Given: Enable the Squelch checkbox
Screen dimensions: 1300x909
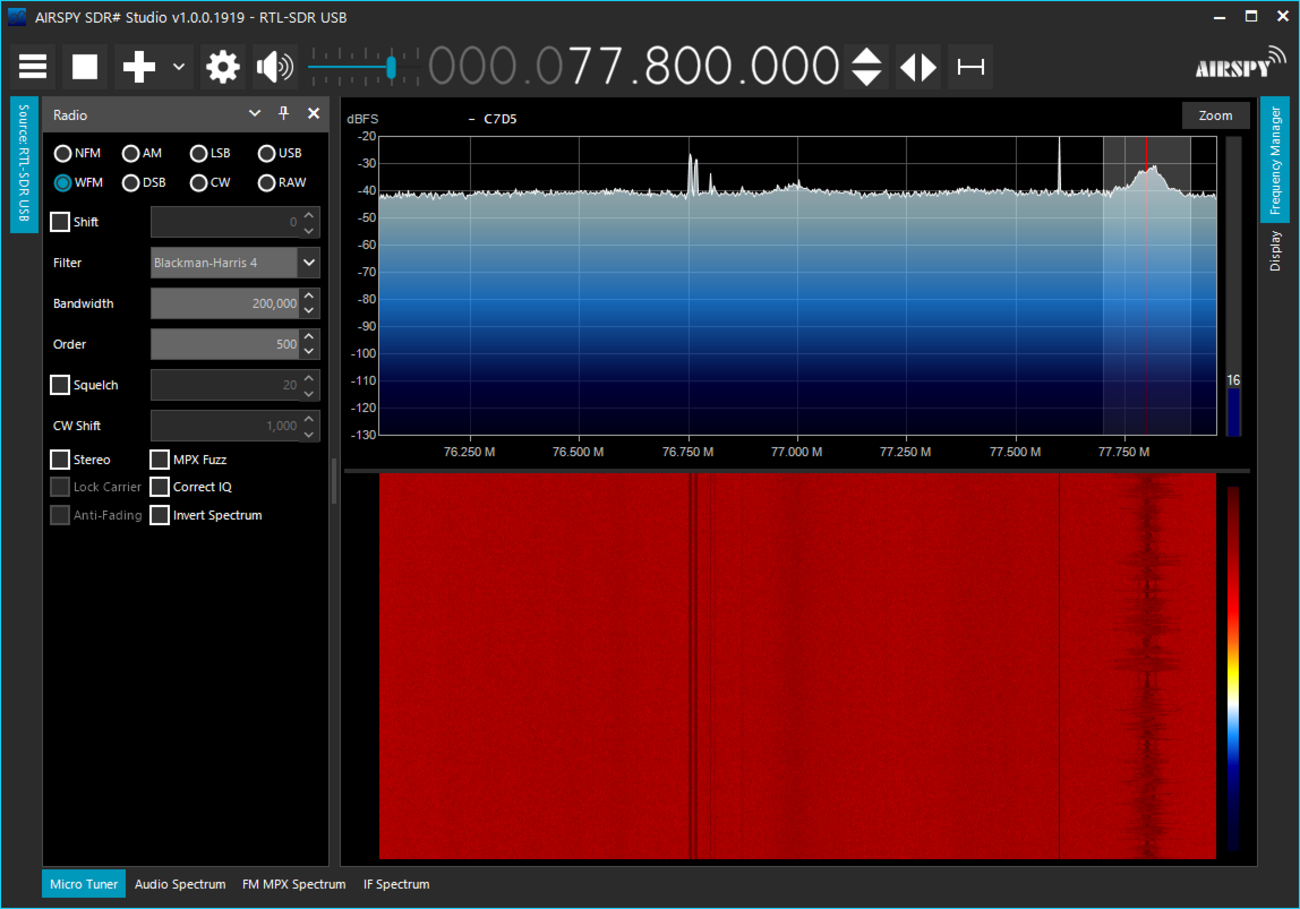Looking at the screenshot, I should point(60,385).
